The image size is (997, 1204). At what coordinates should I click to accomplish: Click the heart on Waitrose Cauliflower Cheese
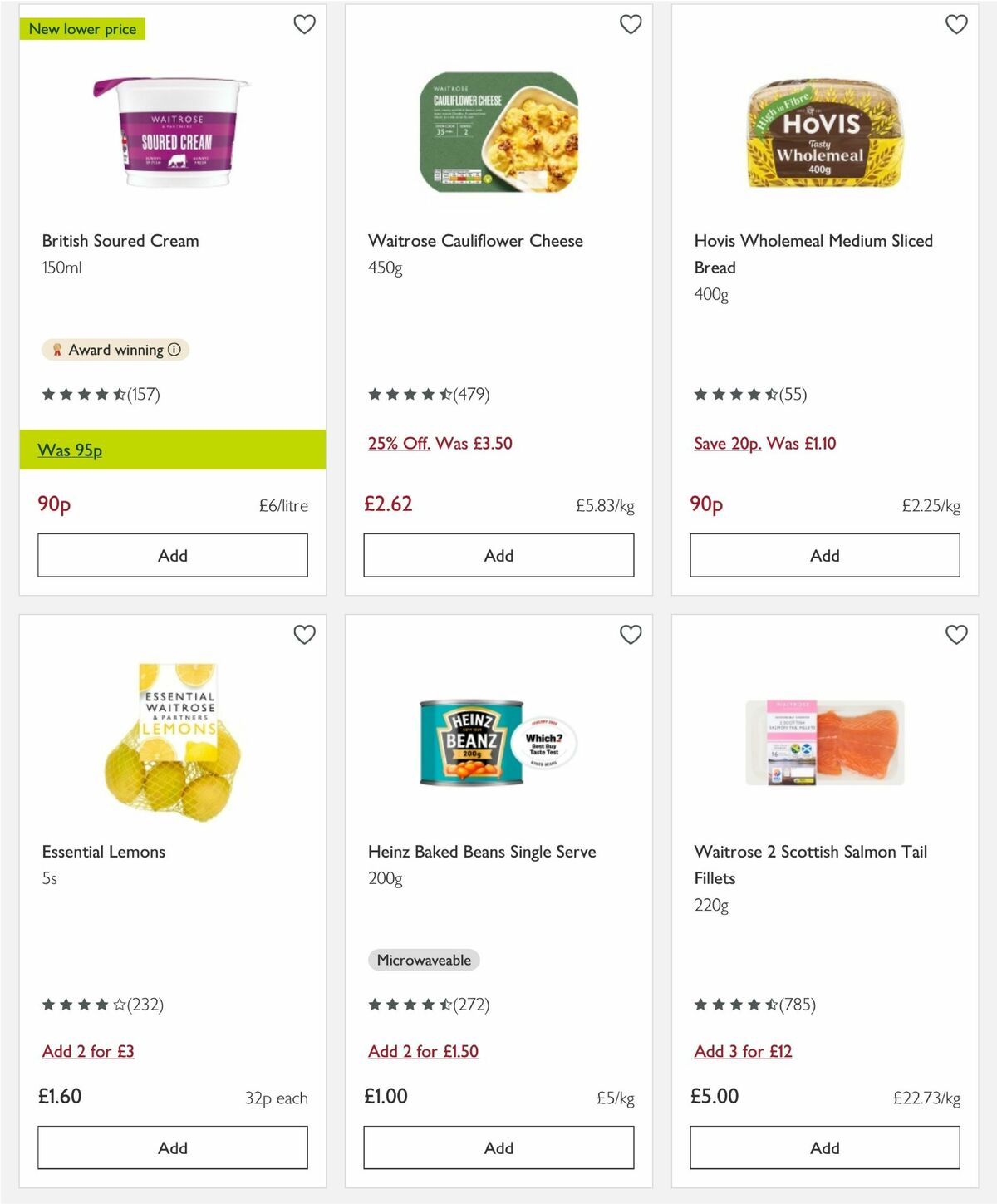(631, 25)
